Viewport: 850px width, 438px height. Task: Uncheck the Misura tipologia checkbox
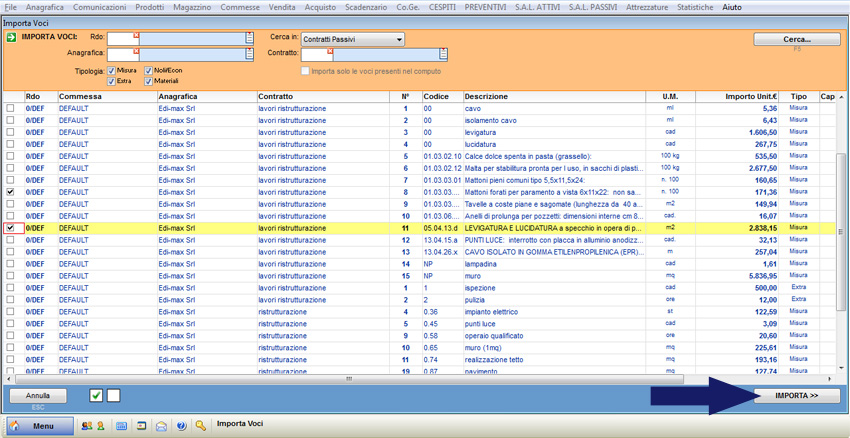click(112, 71)
